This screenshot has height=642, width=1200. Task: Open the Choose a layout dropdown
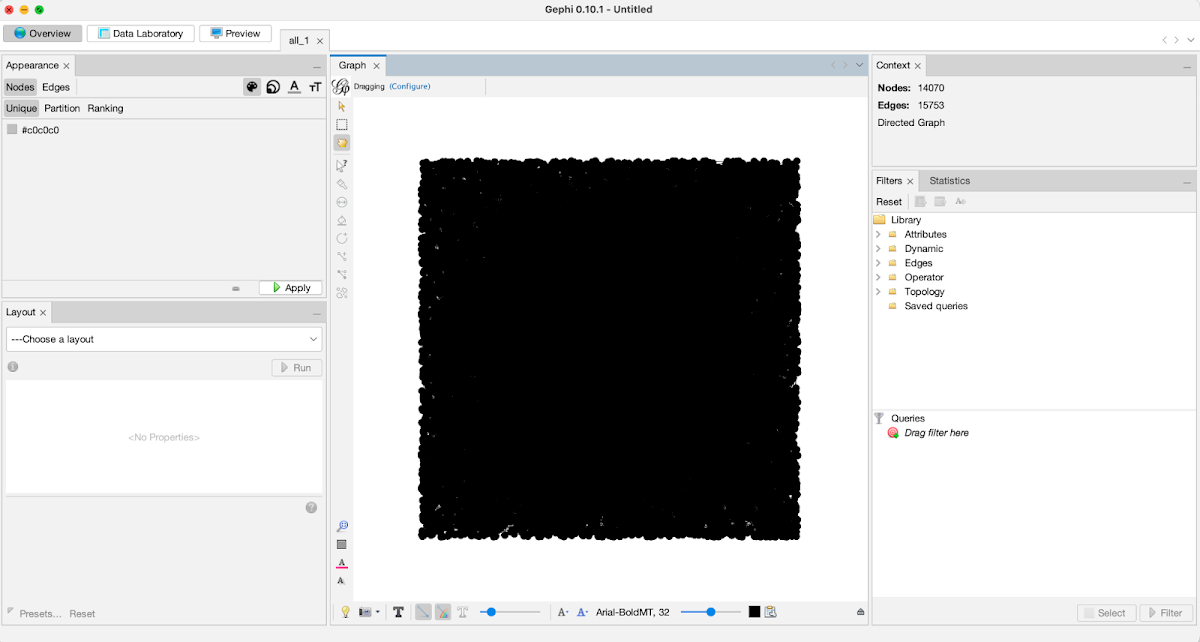click(164, 339)
